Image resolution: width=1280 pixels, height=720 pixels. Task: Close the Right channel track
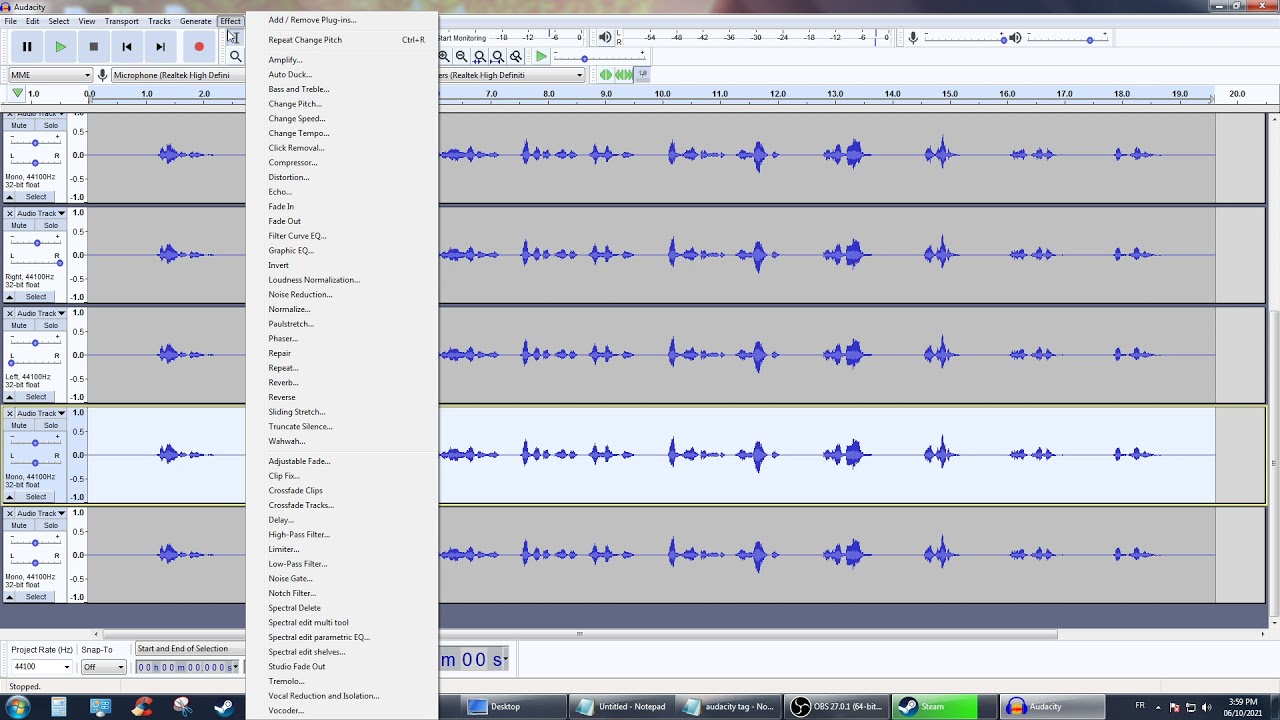pos(10,213)
